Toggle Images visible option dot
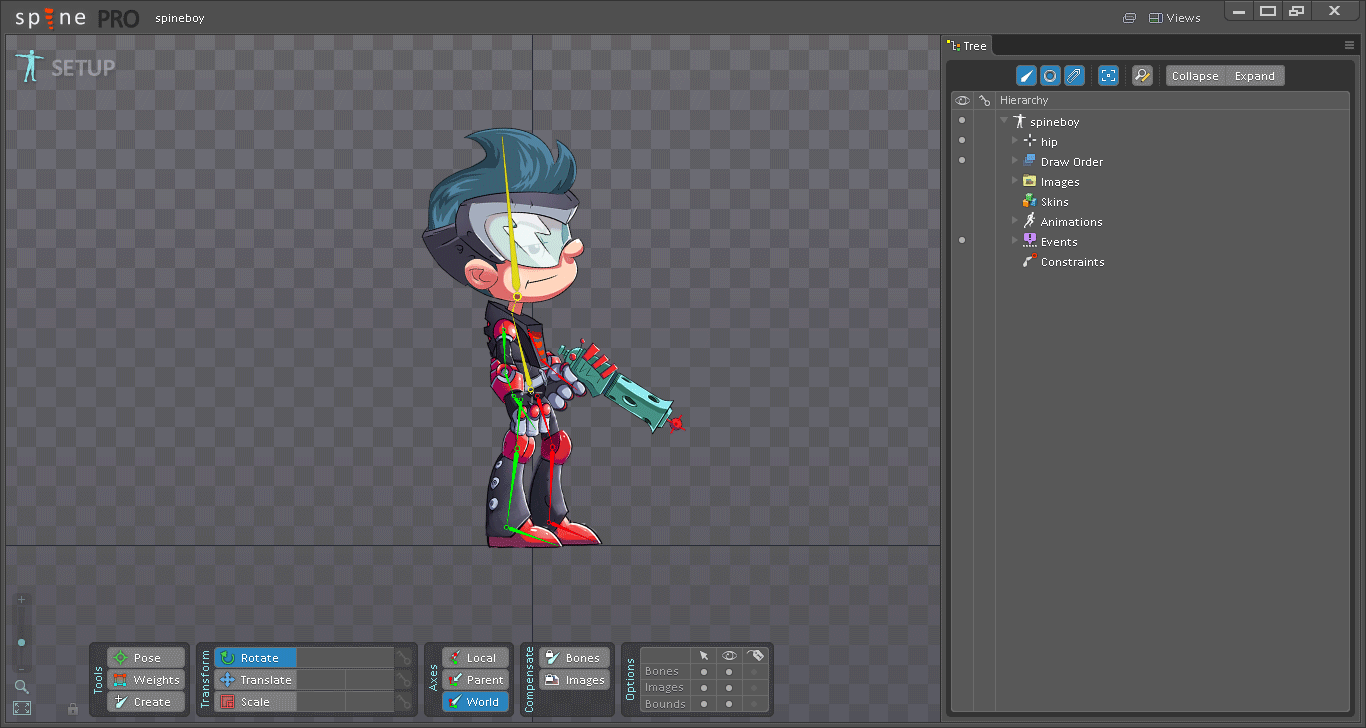The height and width of the screenshot is (728, 1366). coord(729,688)
